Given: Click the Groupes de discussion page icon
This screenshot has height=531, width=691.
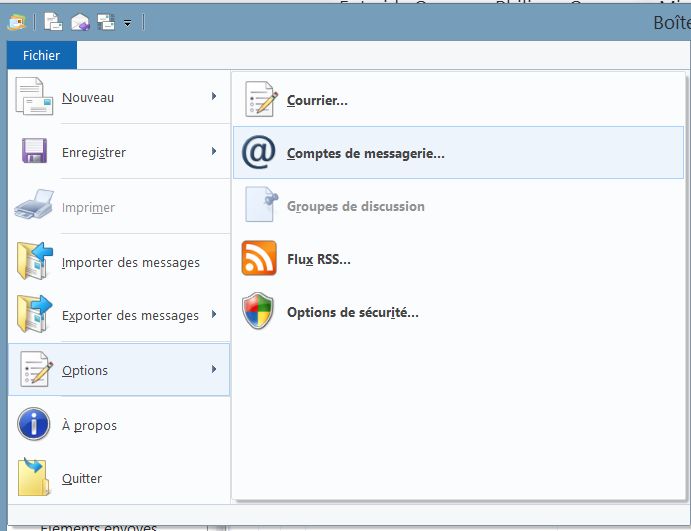Looking at the screenshot, I should tap(262, 204).
